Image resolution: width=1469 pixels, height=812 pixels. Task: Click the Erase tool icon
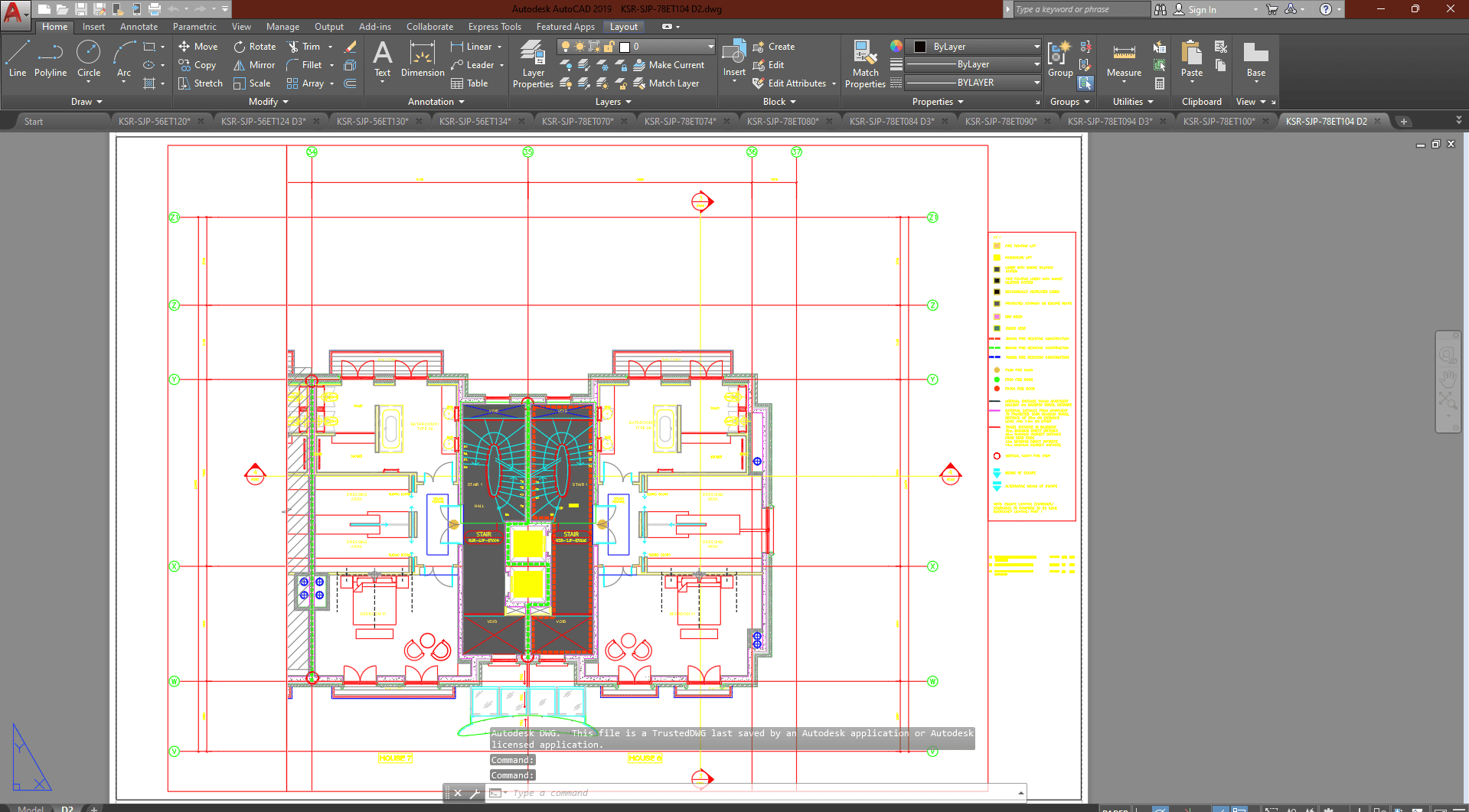351,47
